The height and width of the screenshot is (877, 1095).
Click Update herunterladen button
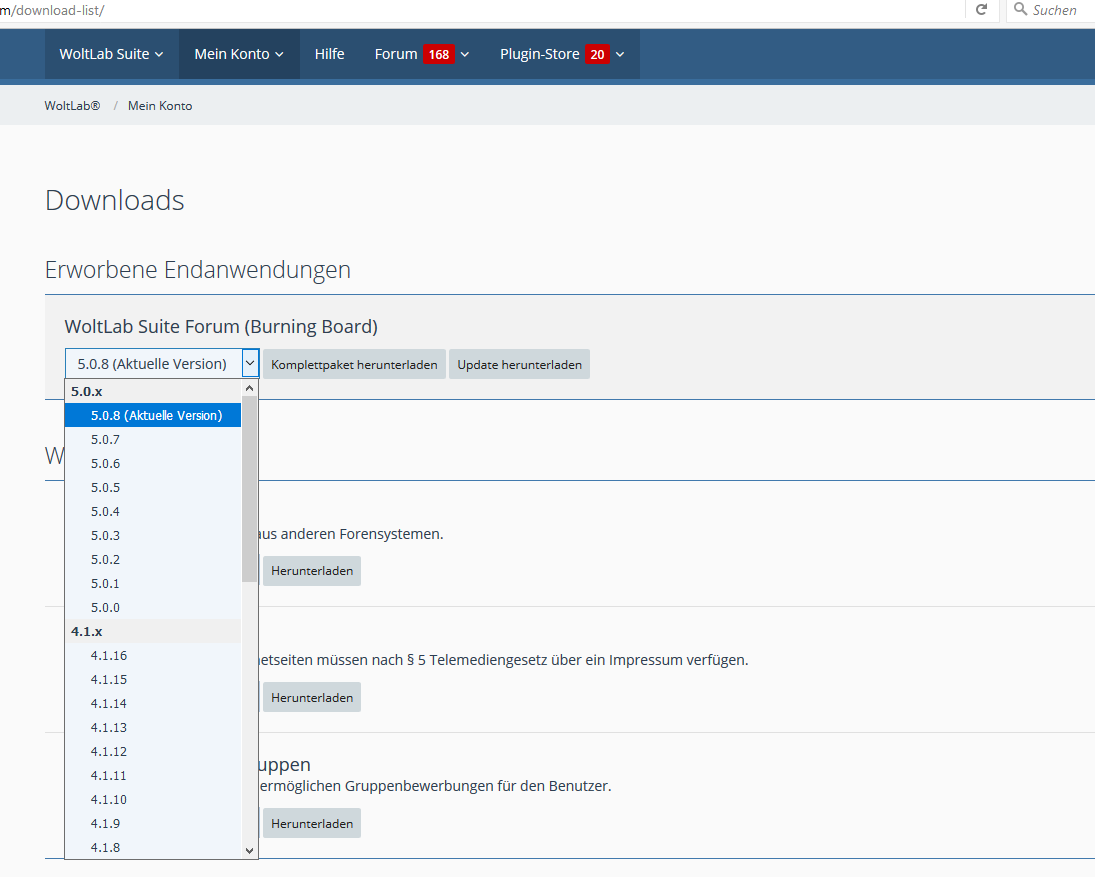coord(519,365)
